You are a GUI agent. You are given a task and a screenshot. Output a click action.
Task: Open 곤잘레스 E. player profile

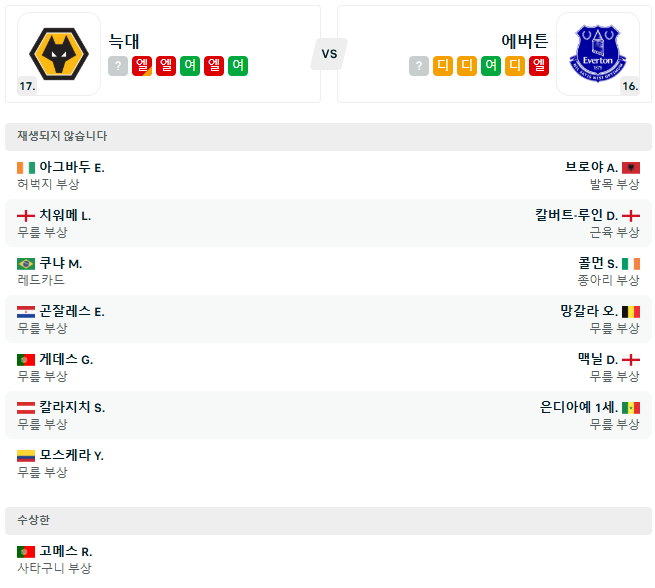point(71,312)
